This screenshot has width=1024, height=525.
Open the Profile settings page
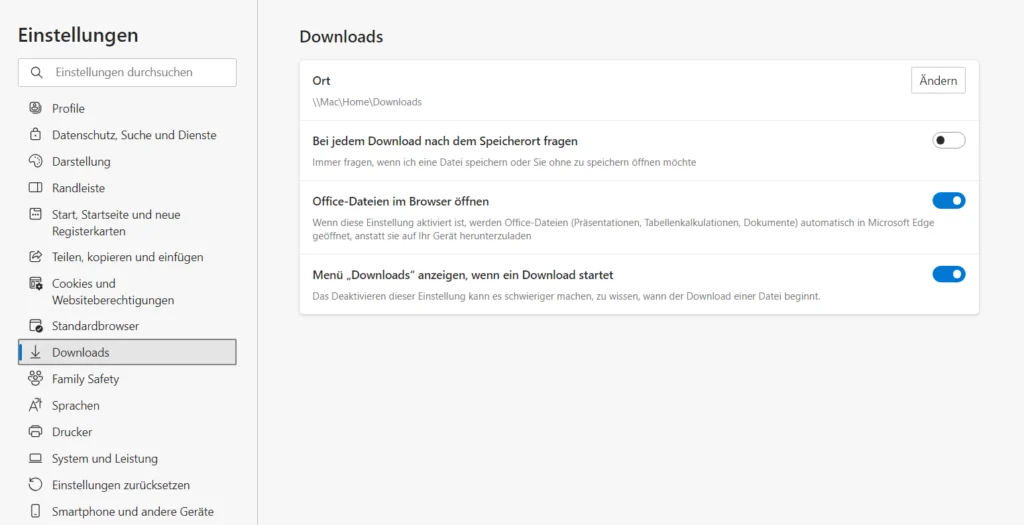coord(127,108)
